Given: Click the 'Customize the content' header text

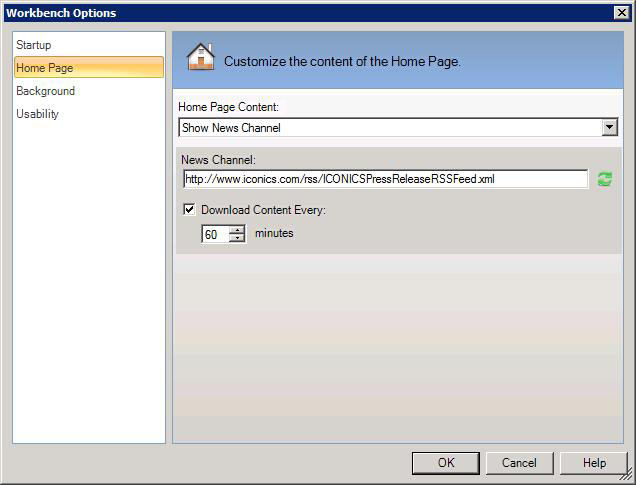Looking at the screenshot, I should click(x=342, y=61).
